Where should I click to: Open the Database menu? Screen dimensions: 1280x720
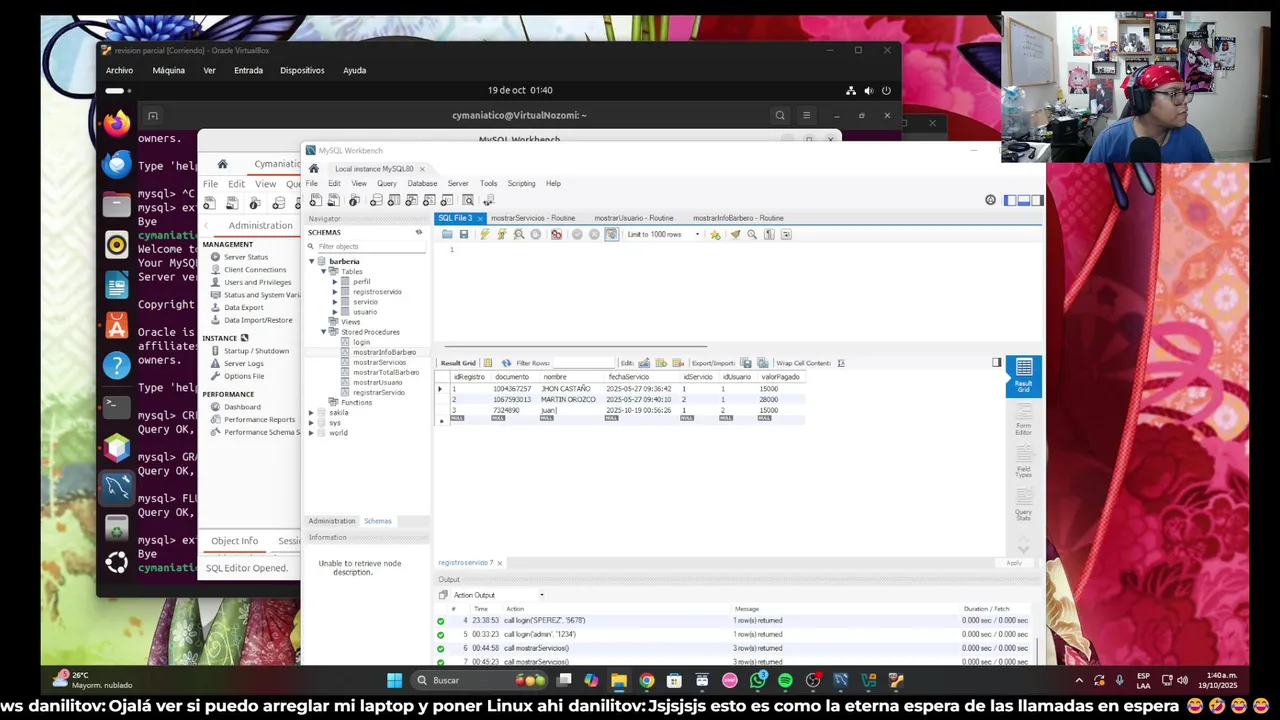422,183
